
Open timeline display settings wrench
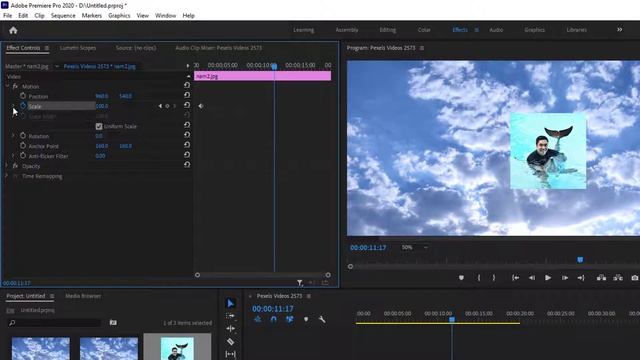(322, 320)
